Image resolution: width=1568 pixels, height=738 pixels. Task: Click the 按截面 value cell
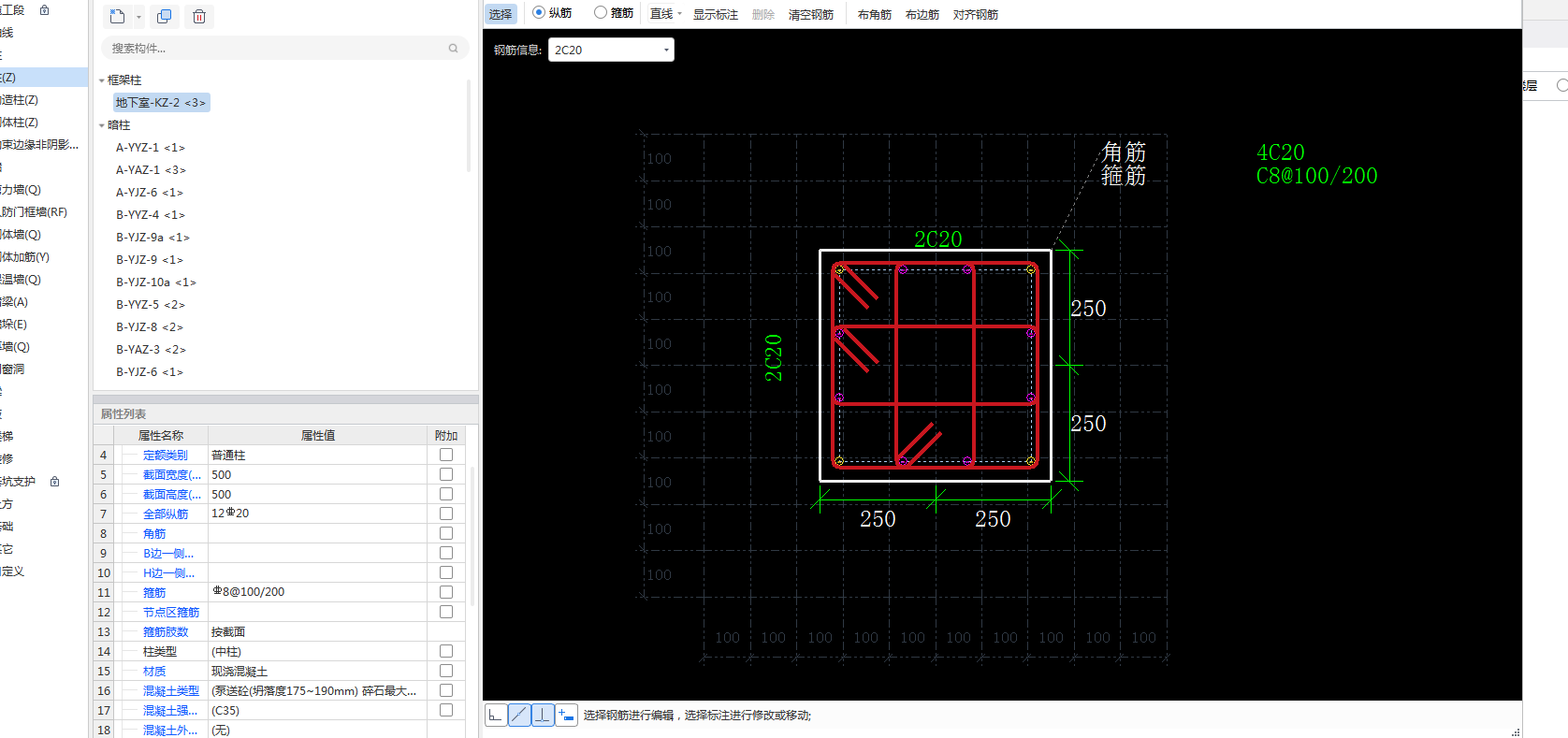coord(317,631)
